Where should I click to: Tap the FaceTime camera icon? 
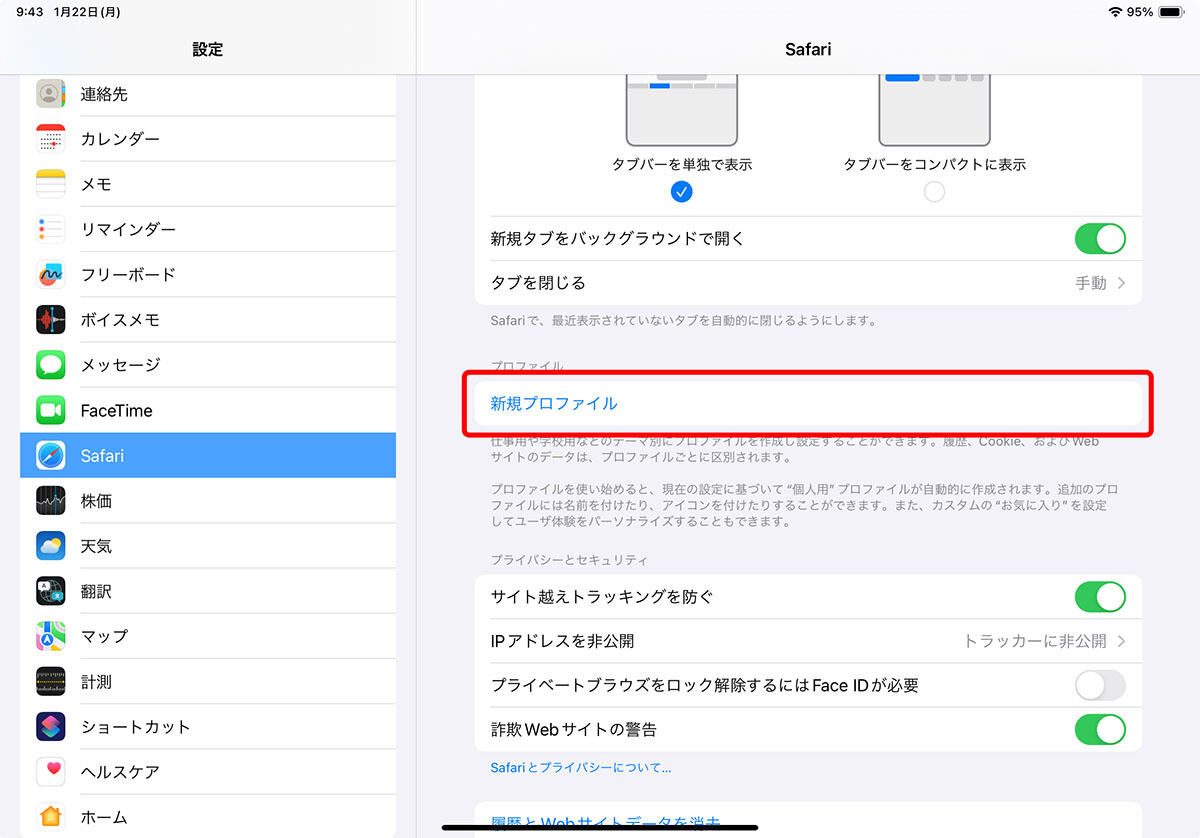[51, 410]
